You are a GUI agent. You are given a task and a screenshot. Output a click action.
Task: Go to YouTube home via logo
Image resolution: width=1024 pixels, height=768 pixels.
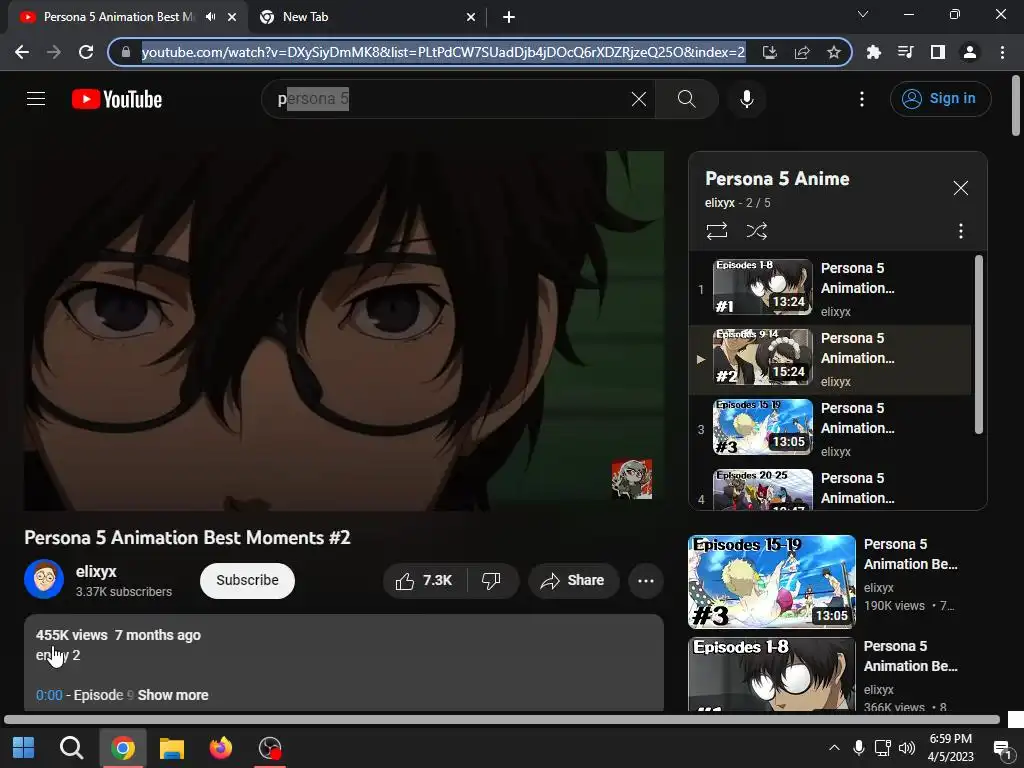coord(117,99)
